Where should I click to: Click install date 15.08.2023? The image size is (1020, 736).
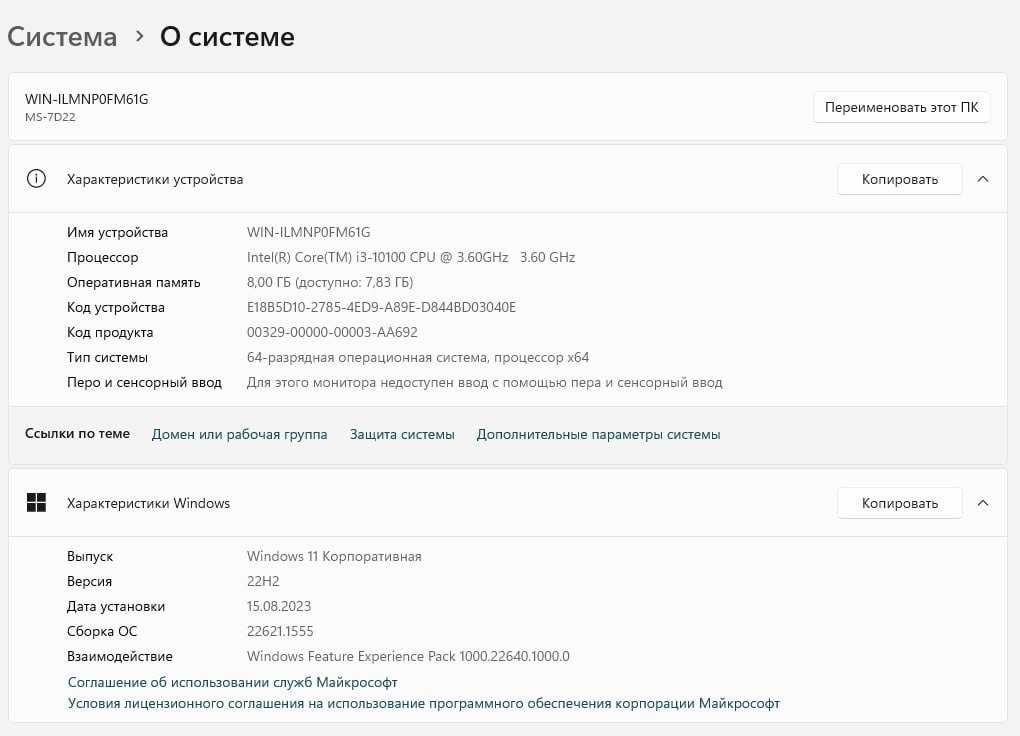click(279, 607)
